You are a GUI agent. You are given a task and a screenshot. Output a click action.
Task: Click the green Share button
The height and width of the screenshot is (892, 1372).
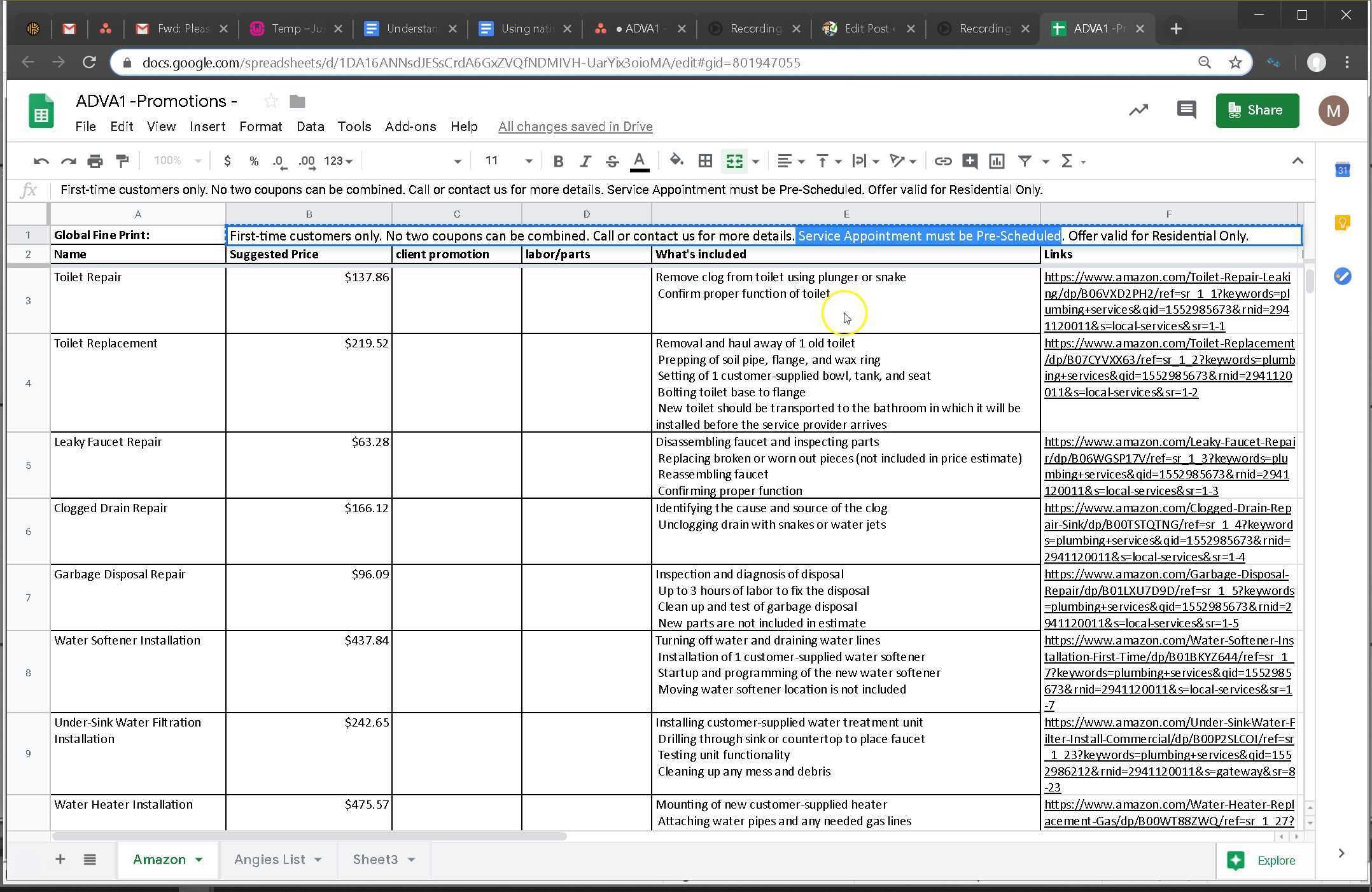coord(1257,110)
